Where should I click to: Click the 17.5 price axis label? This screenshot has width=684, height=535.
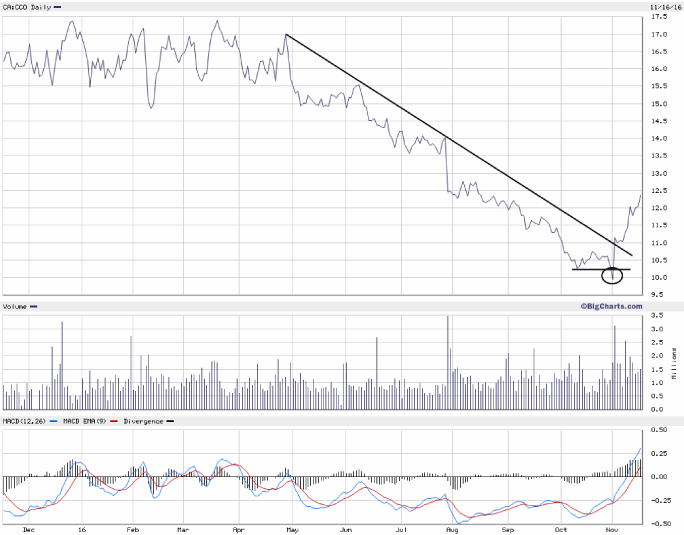659,18
